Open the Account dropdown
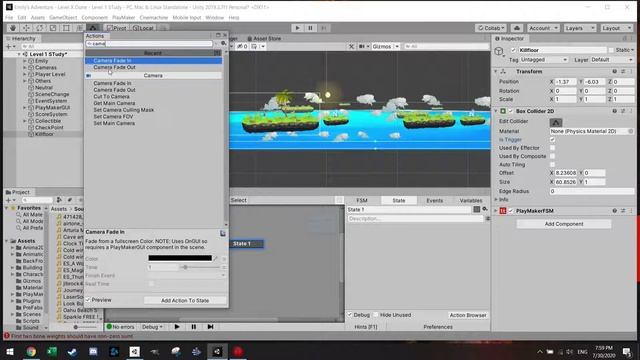640x360 pixels. [543, 28]
